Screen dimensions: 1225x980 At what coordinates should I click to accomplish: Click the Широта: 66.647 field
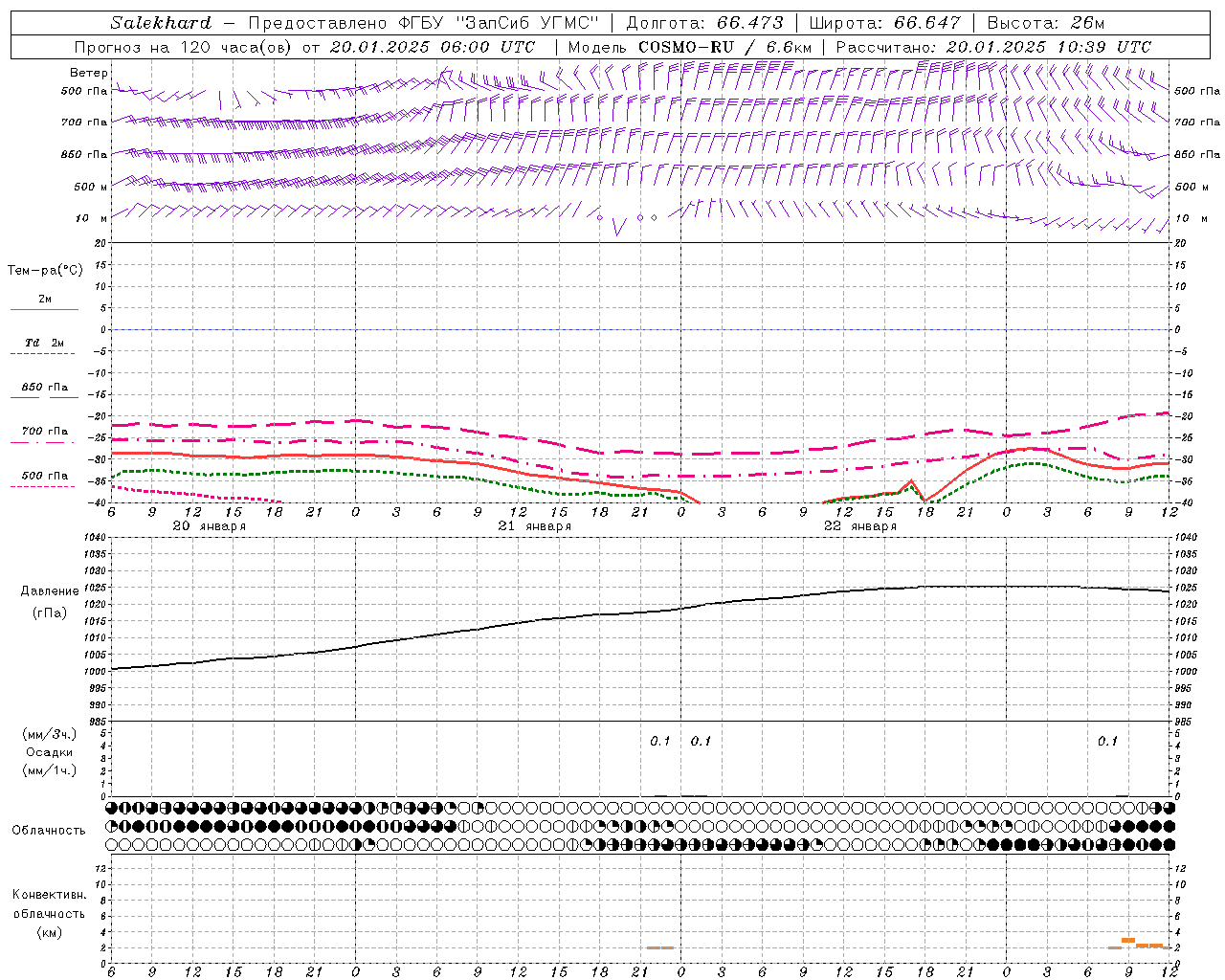pos(883,23)
